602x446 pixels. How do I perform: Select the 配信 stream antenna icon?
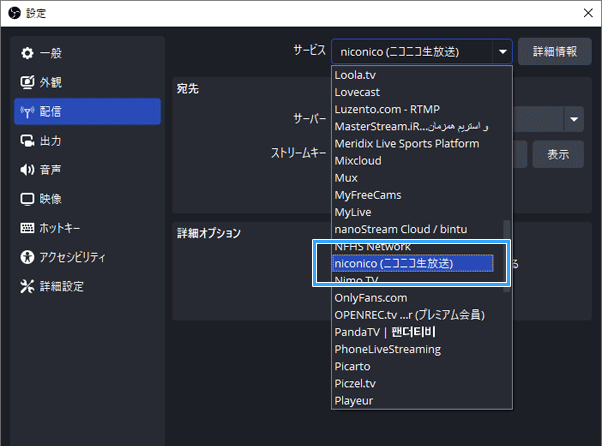27,112
